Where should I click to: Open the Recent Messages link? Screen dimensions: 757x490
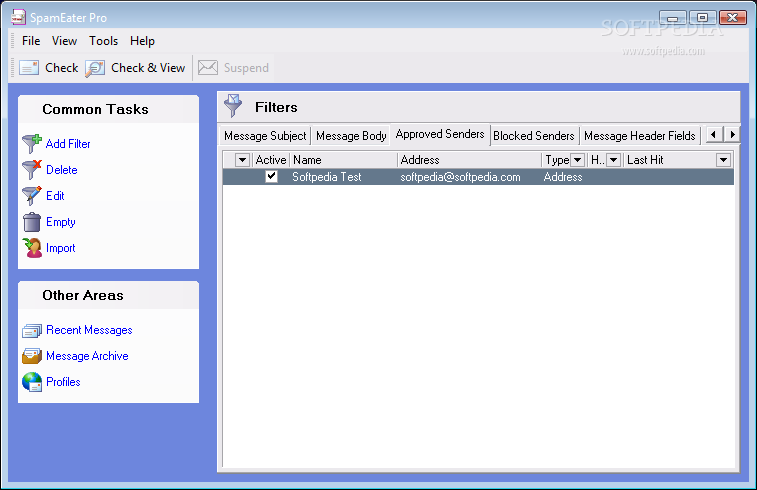tap(89, 330)
